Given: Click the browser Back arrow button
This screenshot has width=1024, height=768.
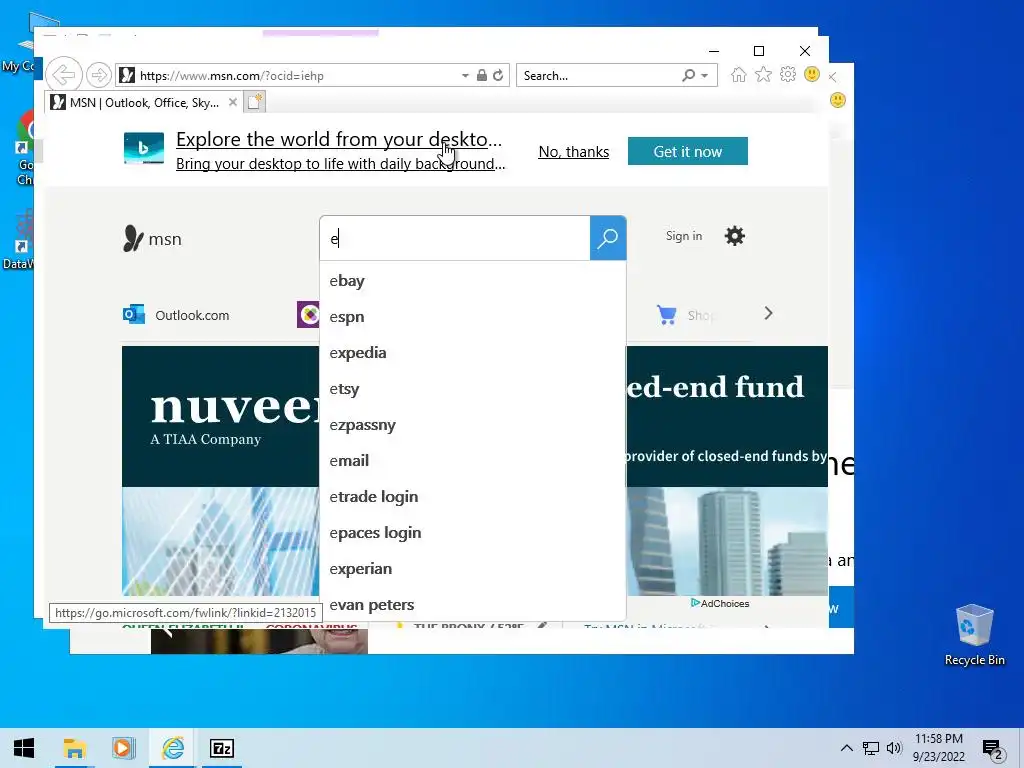Looking at the screenshot, I should tap(64, 75).
